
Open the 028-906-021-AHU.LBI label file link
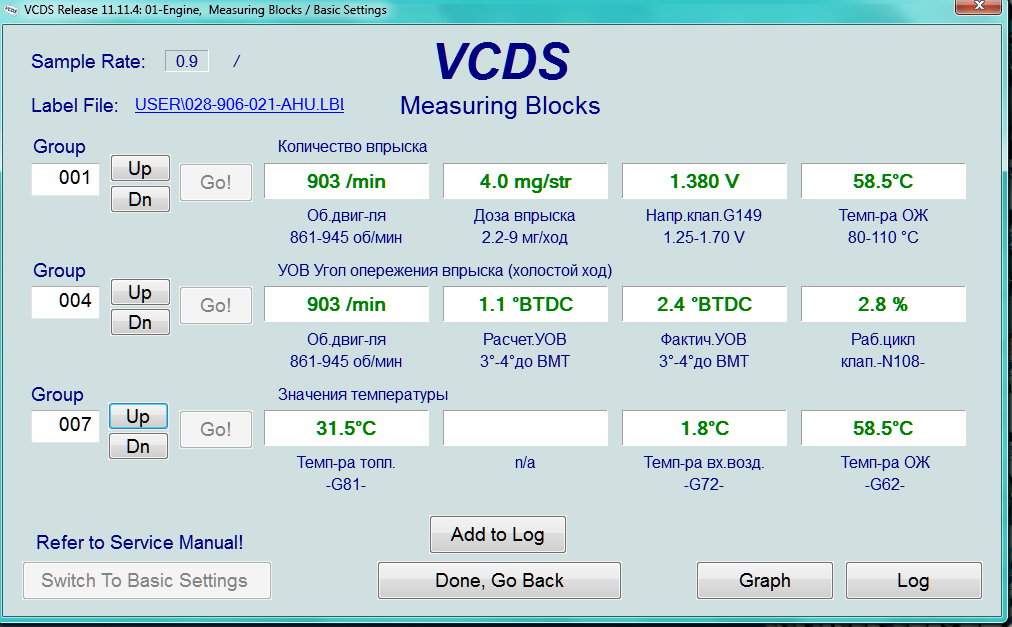239,104
